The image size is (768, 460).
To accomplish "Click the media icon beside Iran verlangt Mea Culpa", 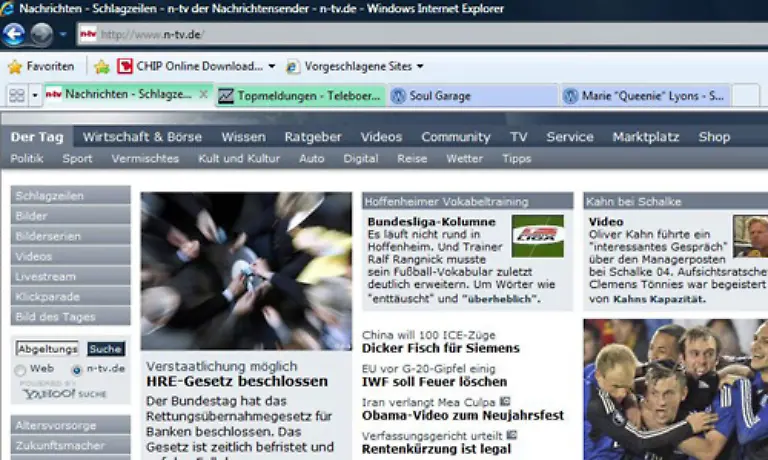I will [504, 402].
